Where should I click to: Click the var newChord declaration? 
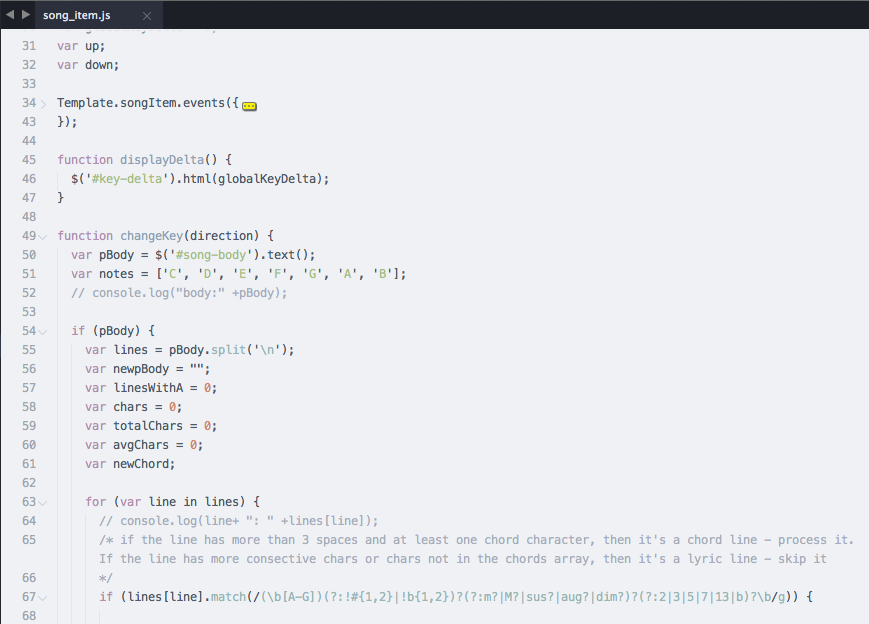130,463
